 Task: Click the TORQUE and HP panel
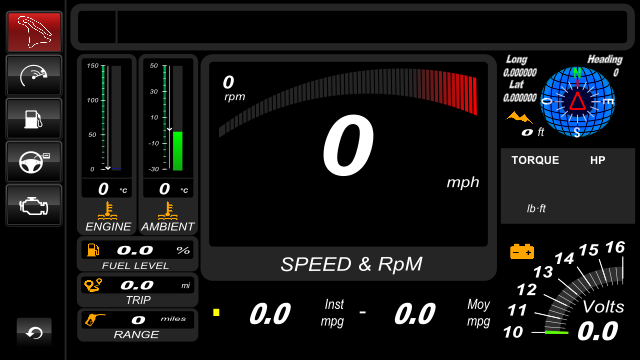coord(568,186)
